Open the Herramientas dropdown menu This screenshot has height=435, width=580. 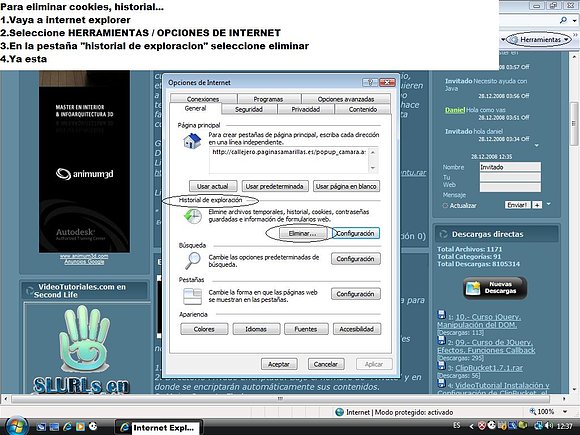click(x=540, y=39)
